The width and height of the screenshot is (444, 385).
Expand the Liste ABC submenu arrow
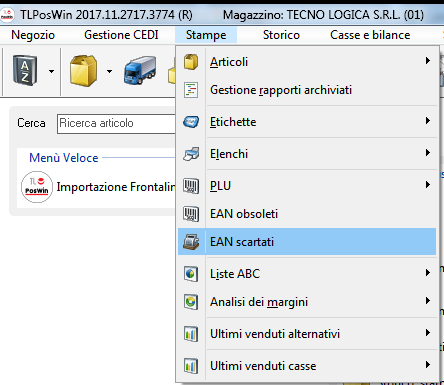(428, 273)
